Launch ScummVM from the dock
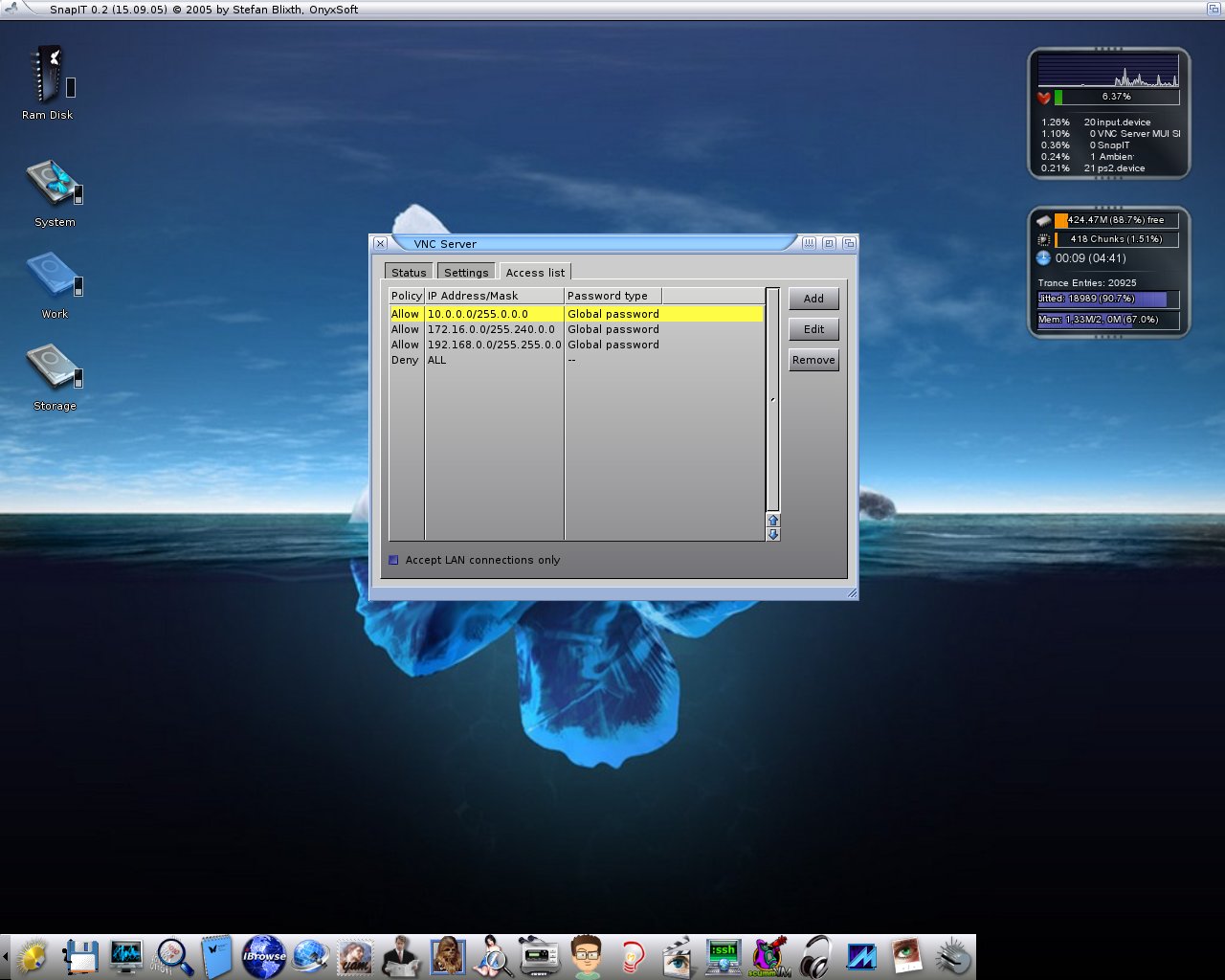The width and height of the screenshot is (1225, 980). 769,956
